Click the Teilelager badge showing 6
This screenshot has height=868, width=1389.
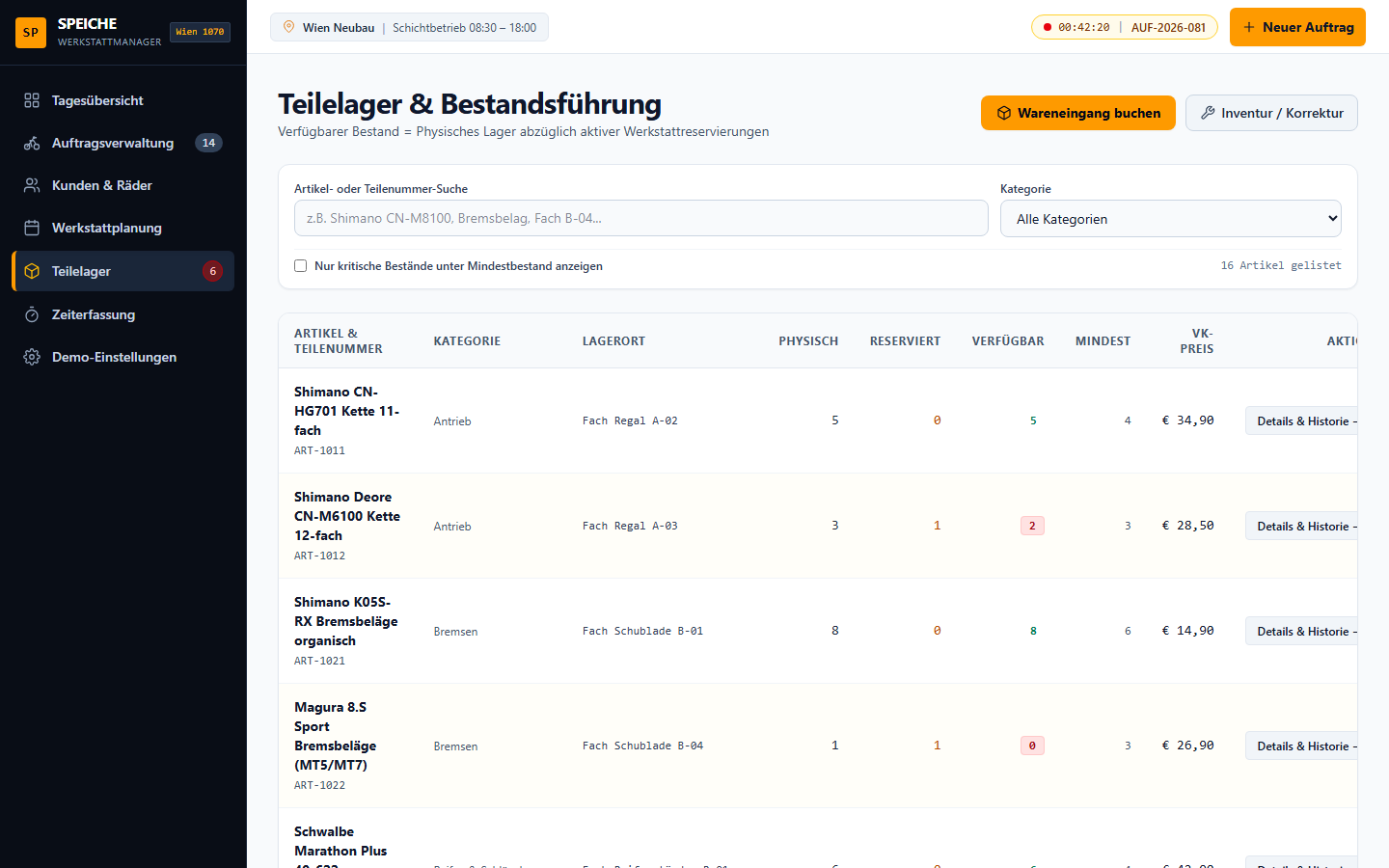coord(213,271)
